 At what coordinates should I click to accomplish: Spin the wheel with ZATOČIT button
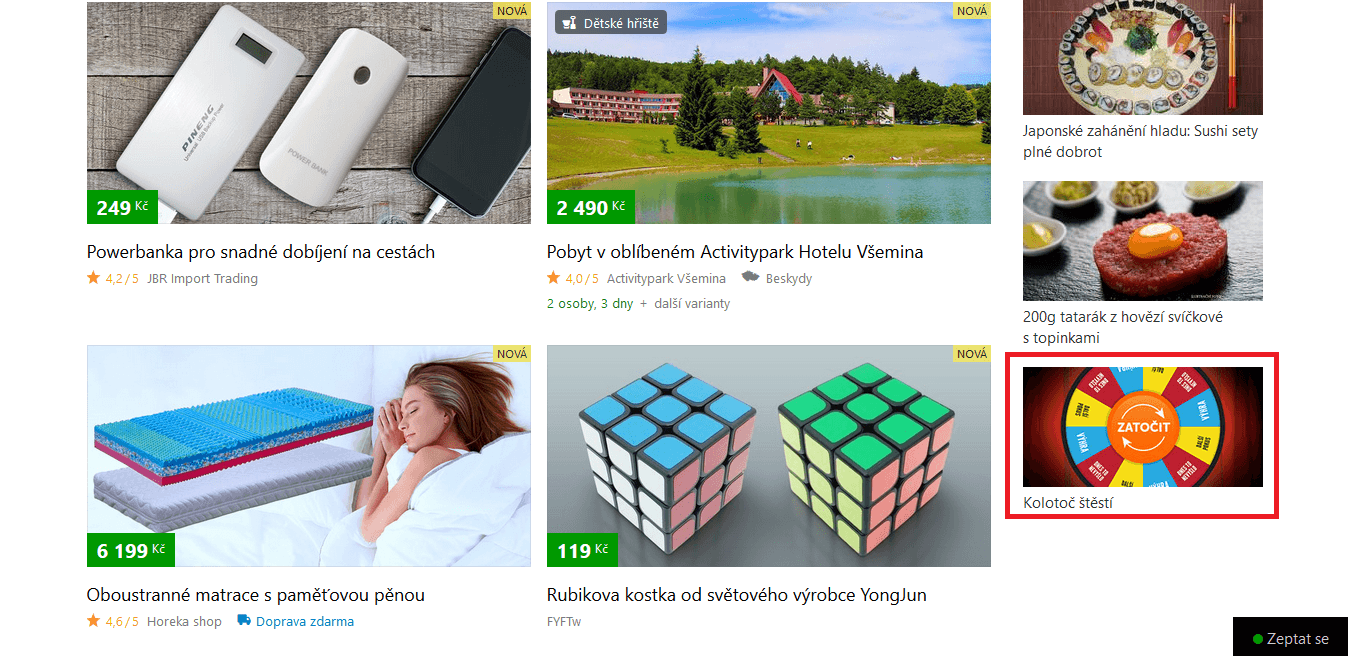coord(1143,428)
